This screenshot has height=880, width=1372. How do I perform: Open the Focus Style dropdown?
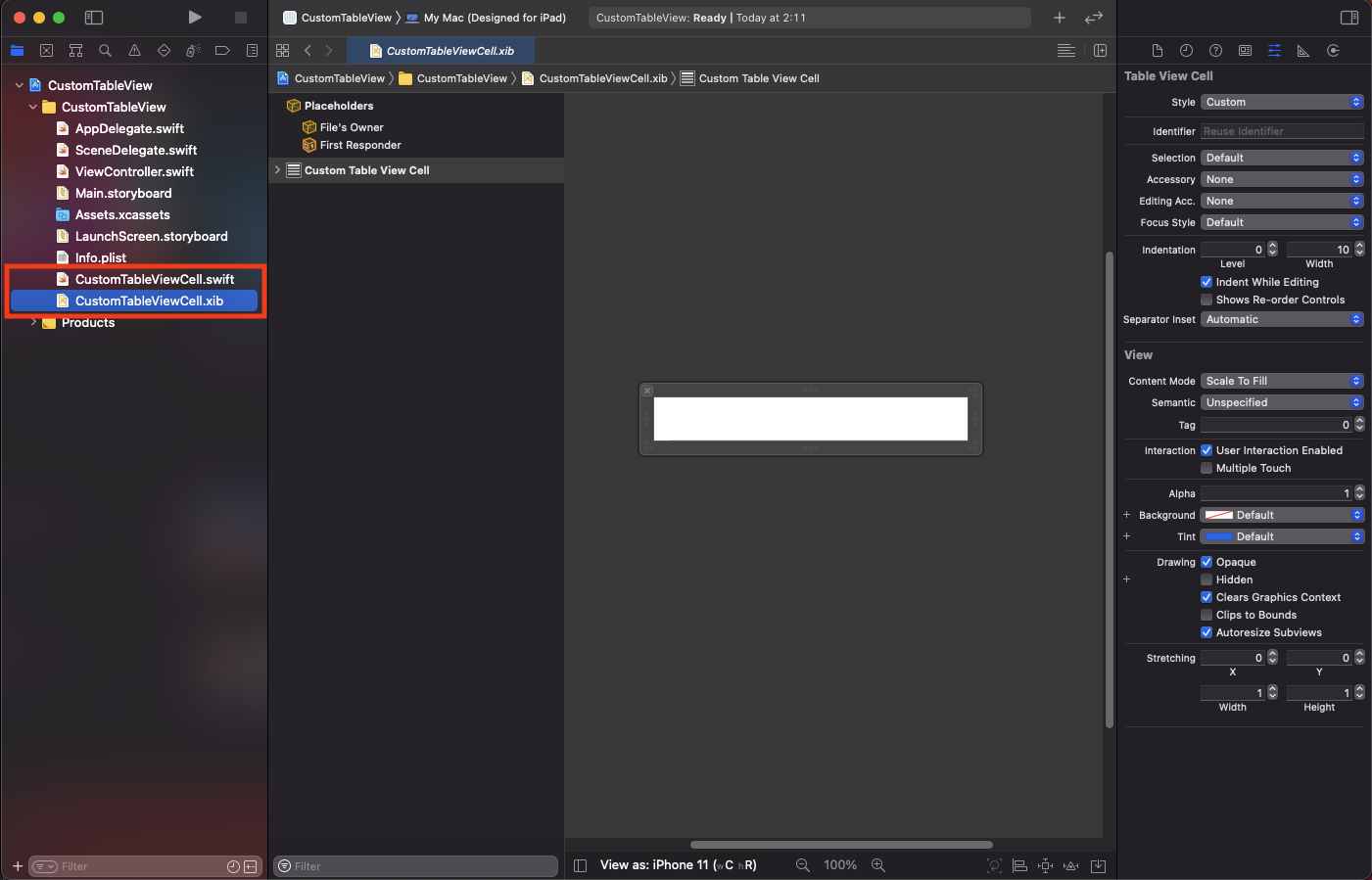[1282, 222]
